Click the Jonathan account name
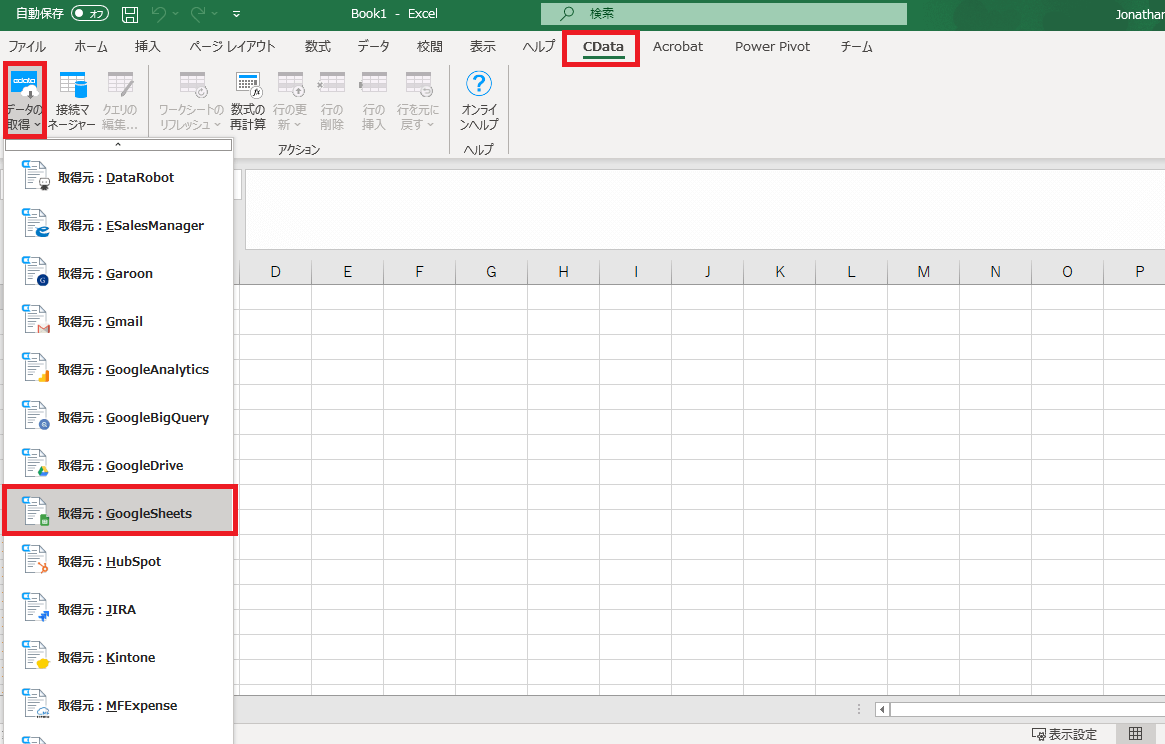1165x744 pixels. click(1140, 14)
